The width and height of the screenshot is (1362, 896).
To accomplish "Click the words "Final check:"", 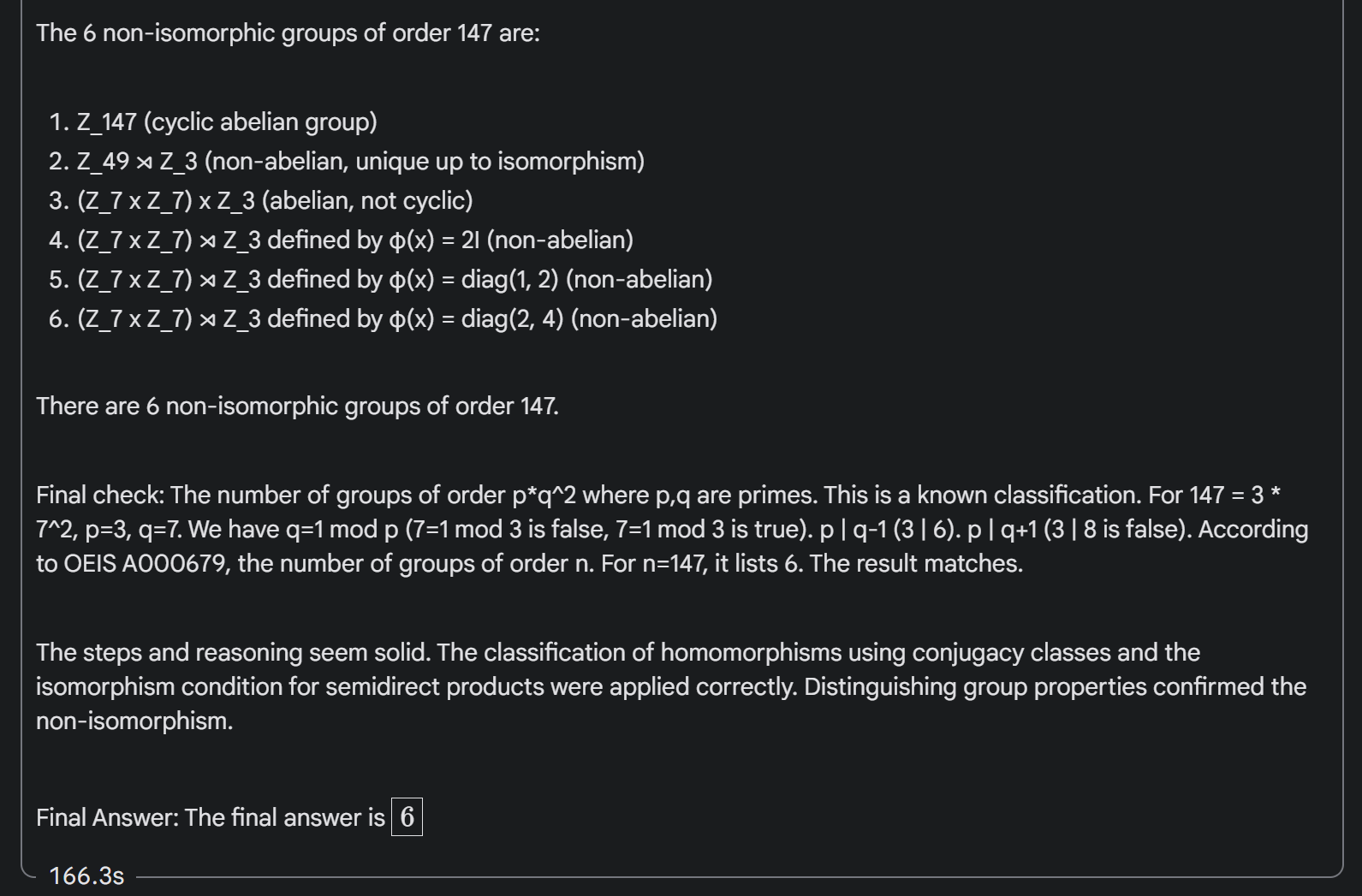I will [100, 495].
